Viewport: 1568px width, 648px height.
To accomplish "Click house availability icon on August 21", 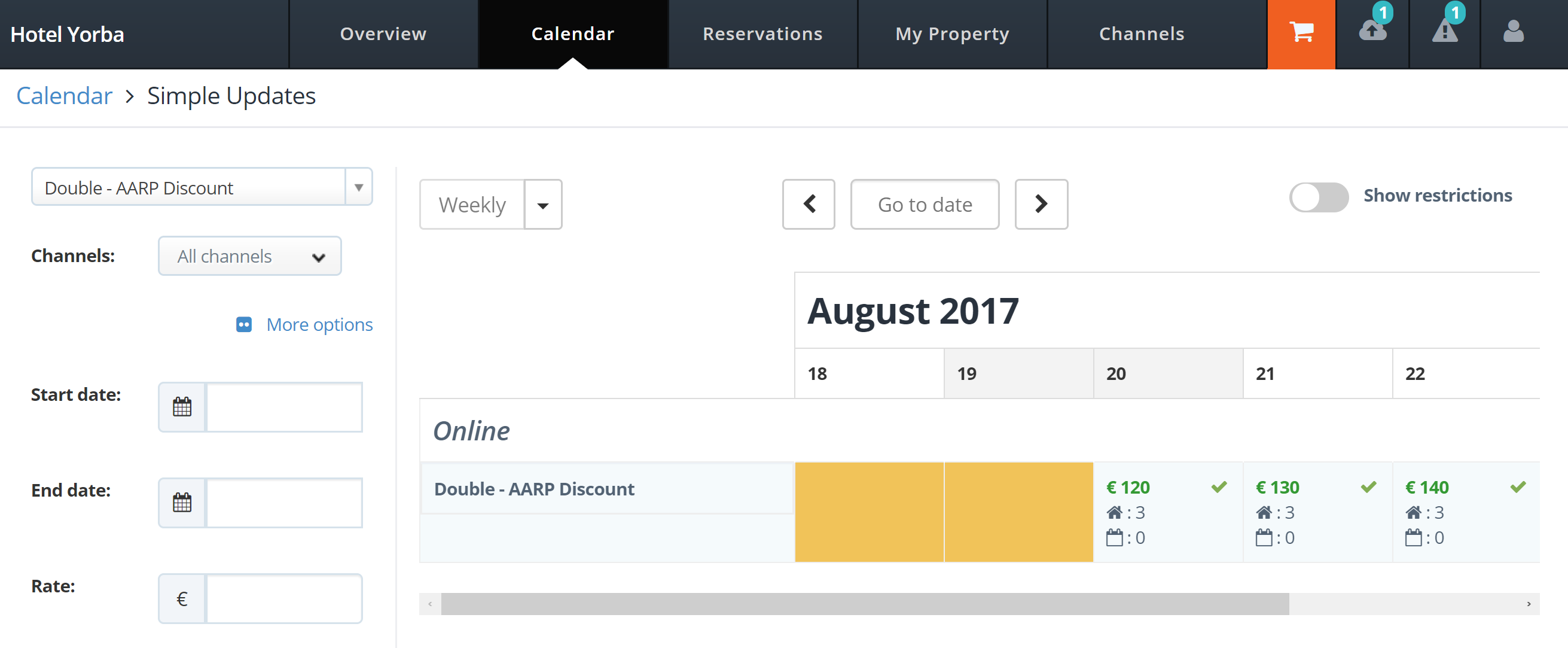I will point(1264,512).
